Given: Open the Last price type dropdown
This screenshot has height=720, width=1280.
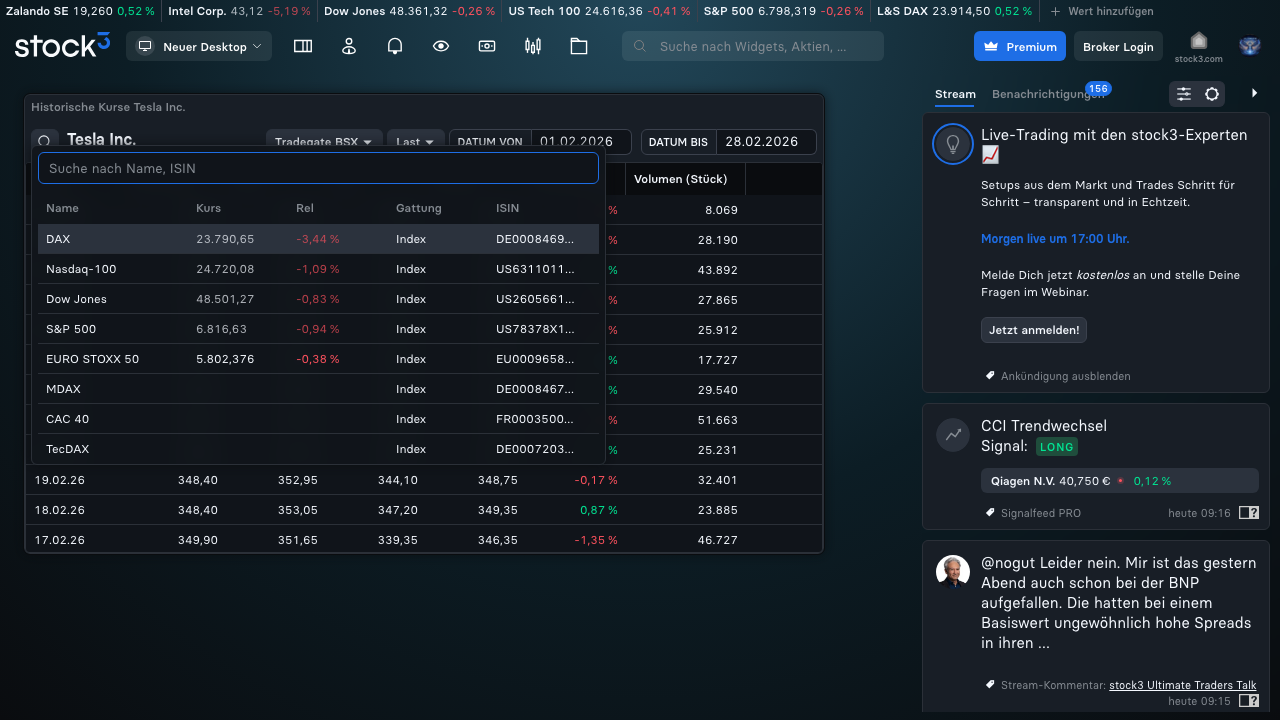Looking at the screenshot, I should pos(415,141).
